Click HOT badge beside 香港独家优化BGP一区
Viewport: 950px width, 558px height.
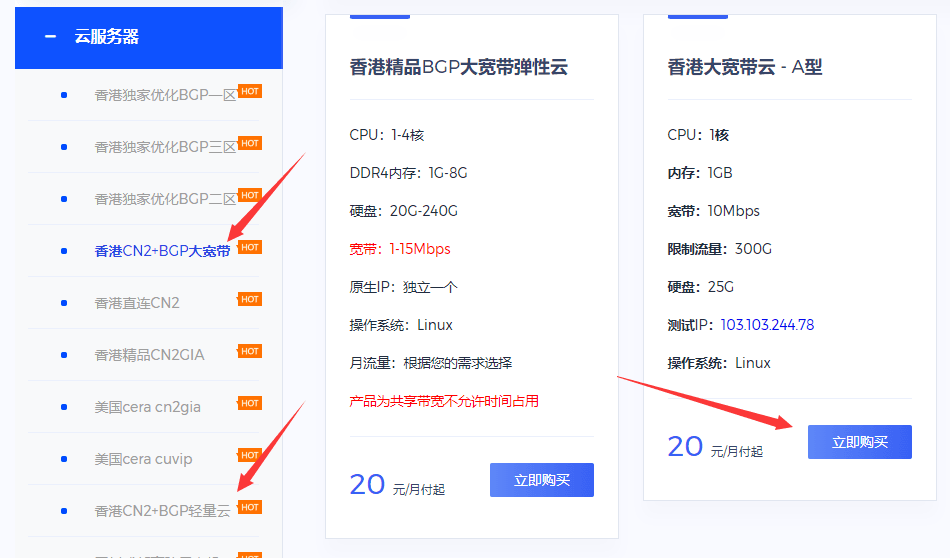pyautogui.click(x=250, y=91)
